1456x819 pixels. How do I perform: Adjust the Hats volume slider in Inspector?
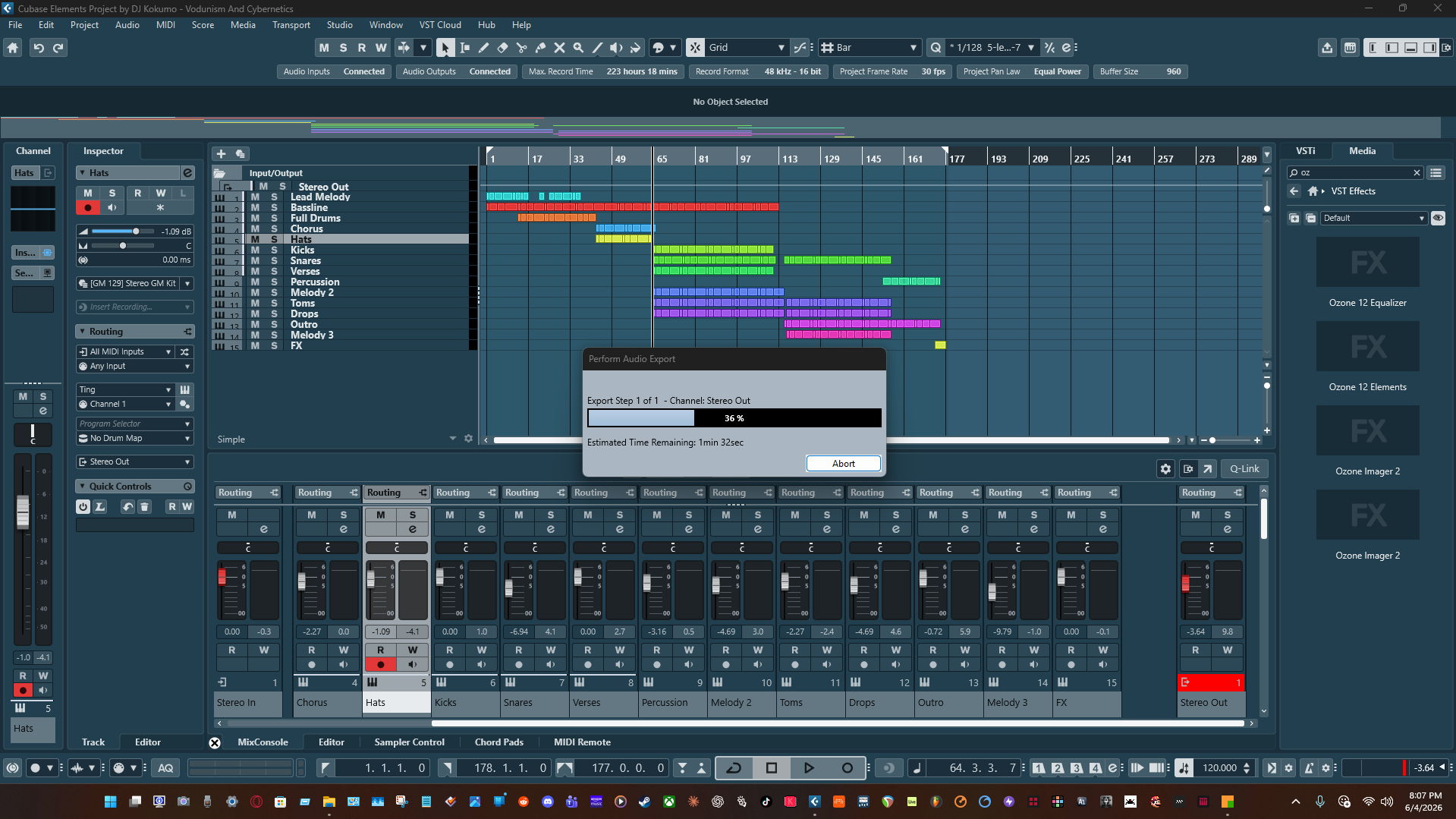[x=135, y=232]
